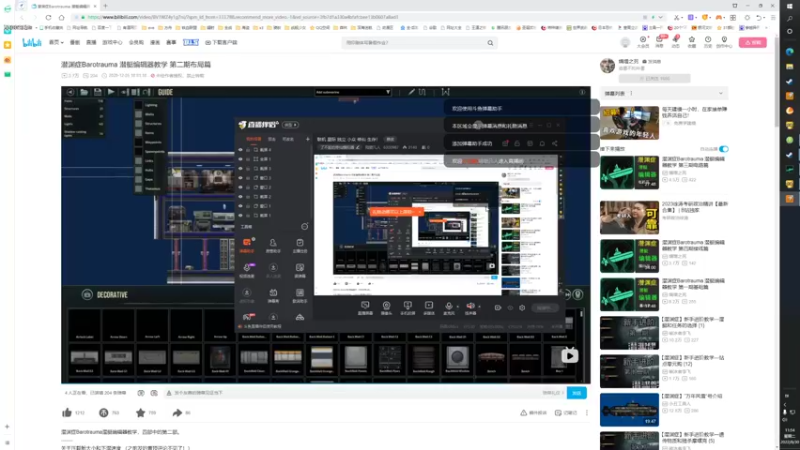This screenshot has height=450, width=800.
Task: Select the pencil icon in sub editor toolbar
Action: [x=411, y=92]
